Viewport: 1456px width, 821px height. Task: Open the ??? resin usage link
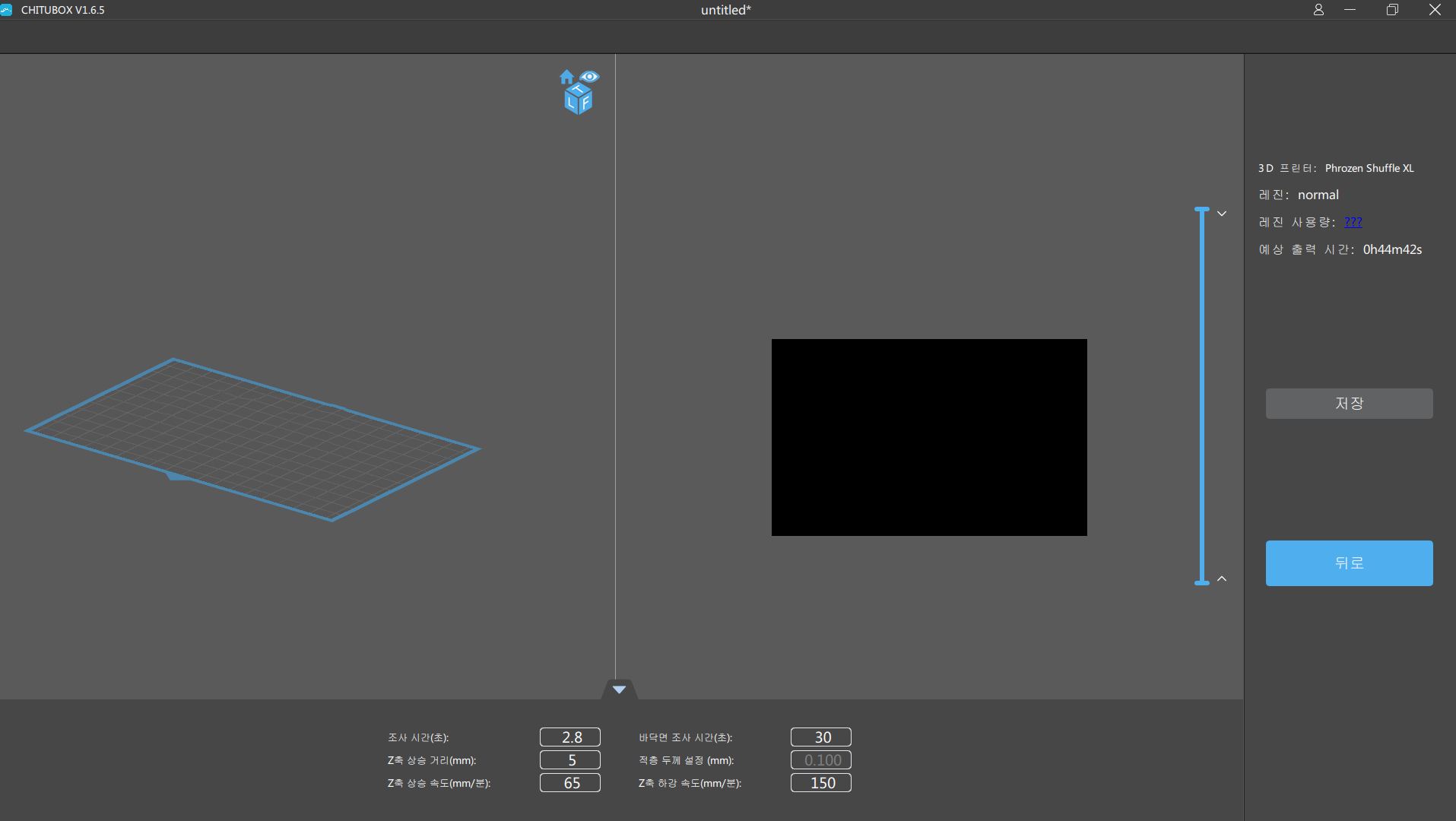point(1353,222)
